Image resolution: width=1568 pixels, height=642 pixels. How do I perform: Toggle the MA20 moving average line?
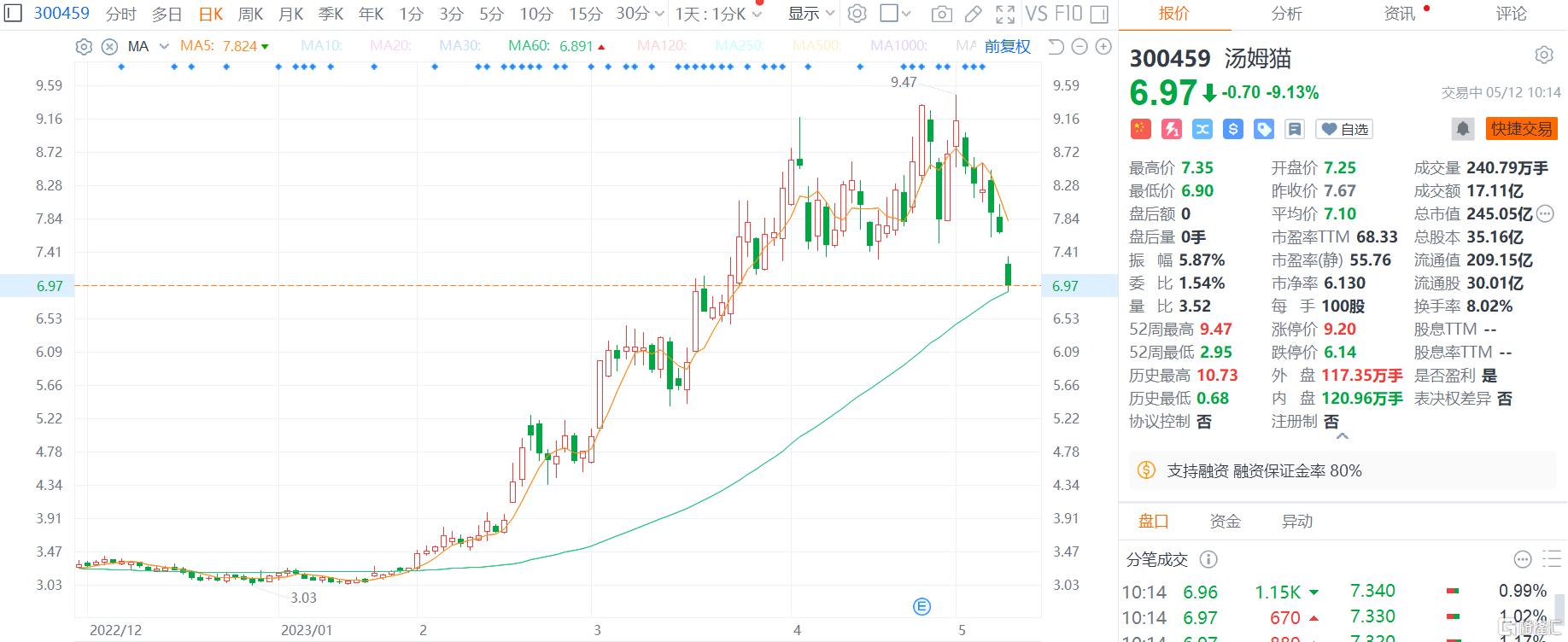point(390,46)
